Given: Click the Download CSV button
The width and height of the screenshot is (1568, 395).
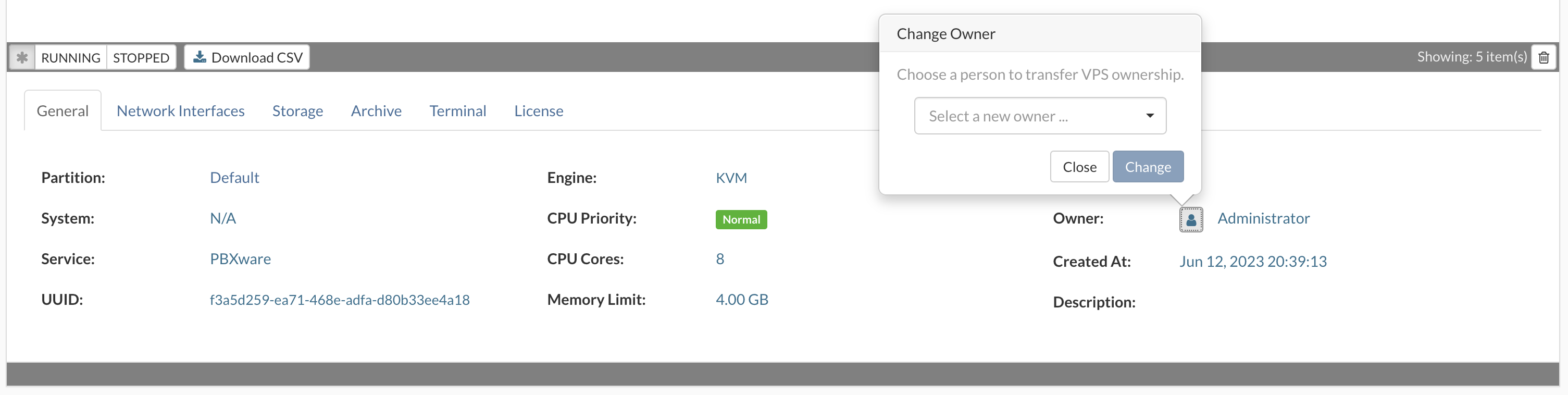Looking at the screenshot, I should click(247, 57).
